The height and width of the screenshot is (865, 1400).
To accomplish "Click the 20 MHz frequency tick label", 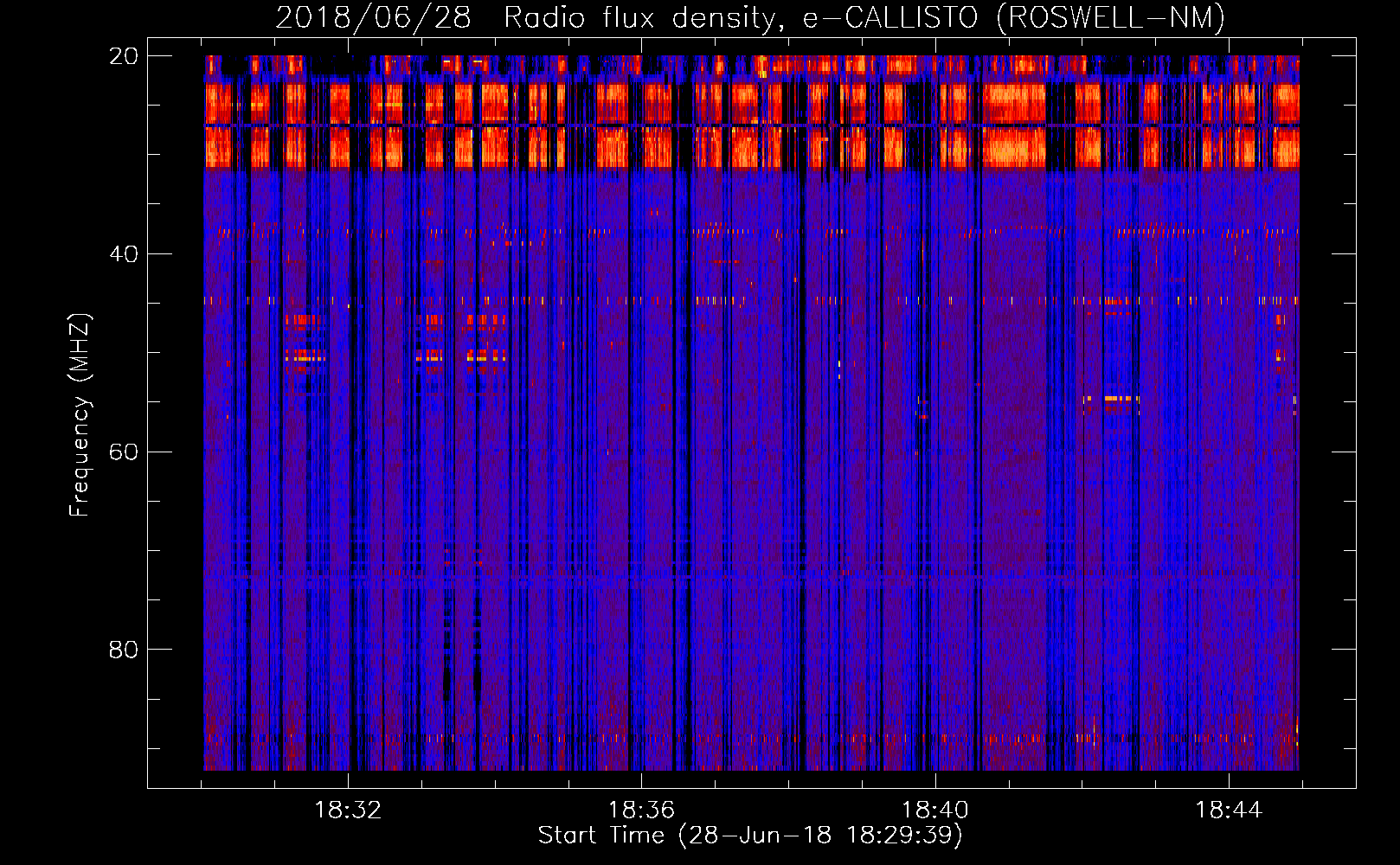I will (123, 56).
